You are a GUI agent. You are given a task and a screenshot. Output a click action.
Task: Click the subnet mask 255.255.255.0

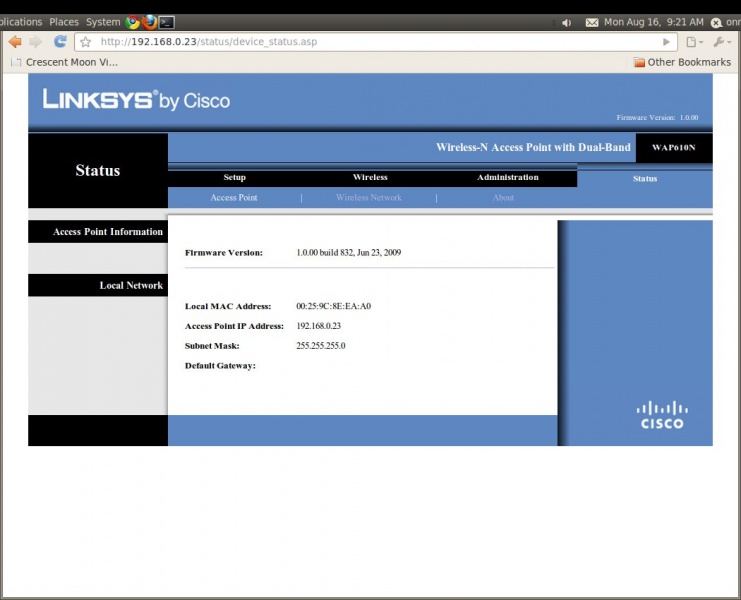321,346
